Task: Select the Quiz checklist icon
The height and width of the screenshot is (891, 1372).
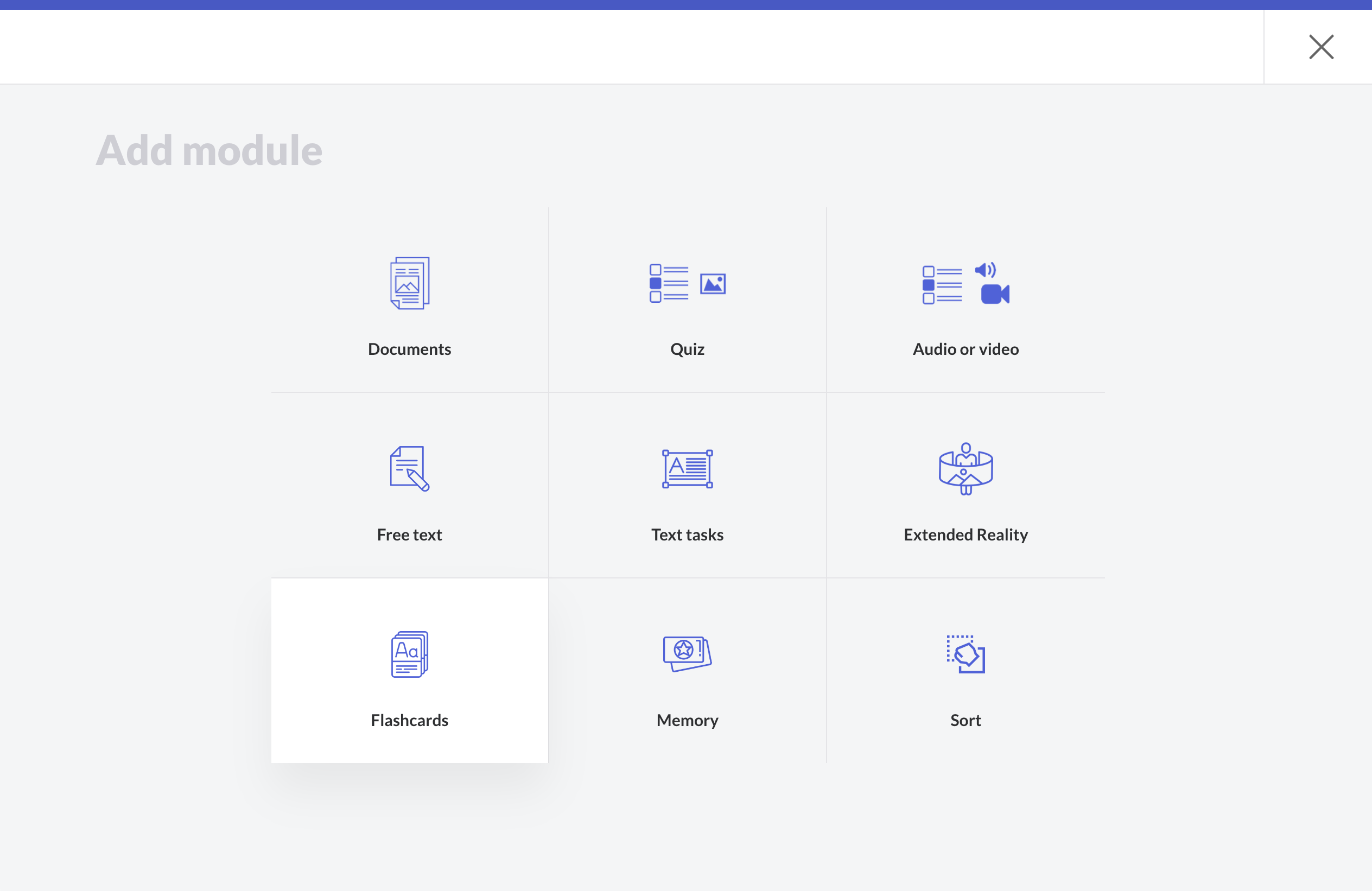Action: [x=669, y=283]
